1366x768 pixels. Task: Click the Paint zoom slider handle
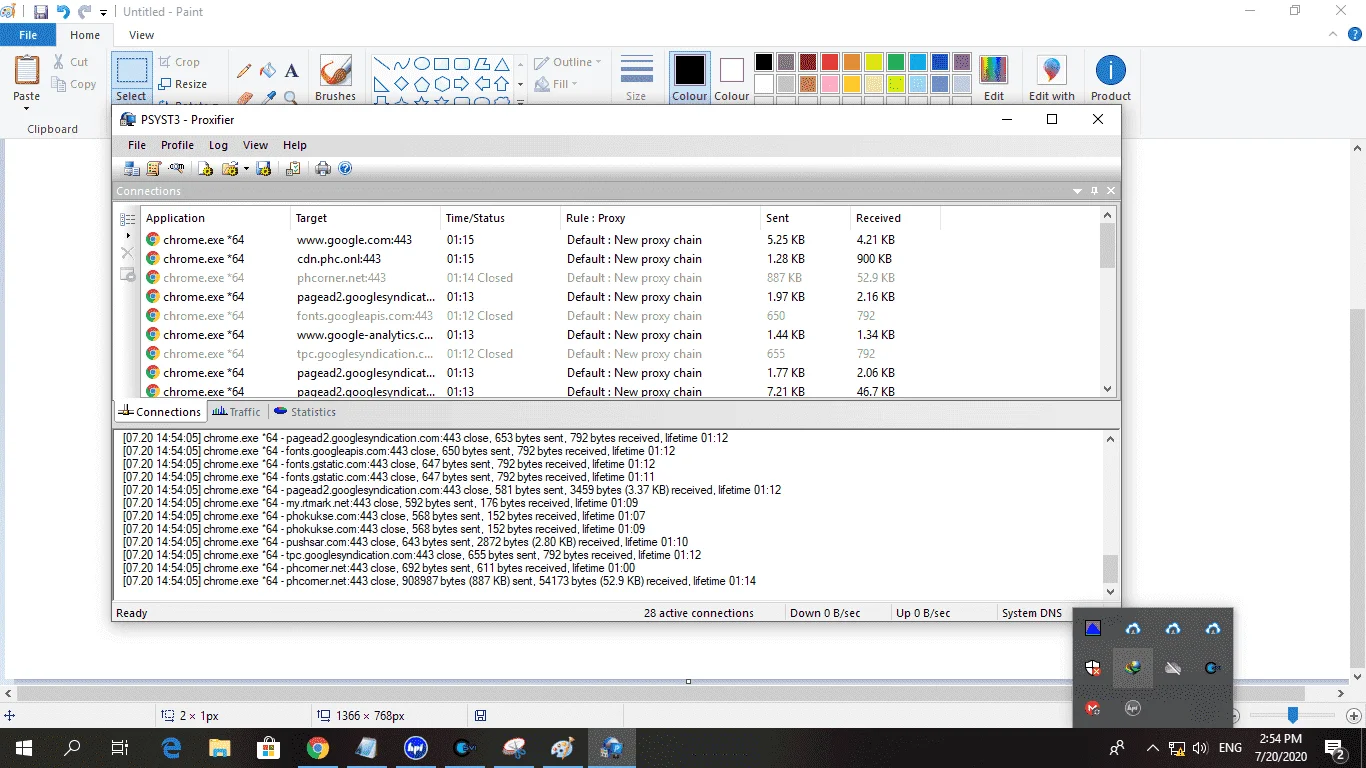pyautogui.click(x=1293, y=715)
